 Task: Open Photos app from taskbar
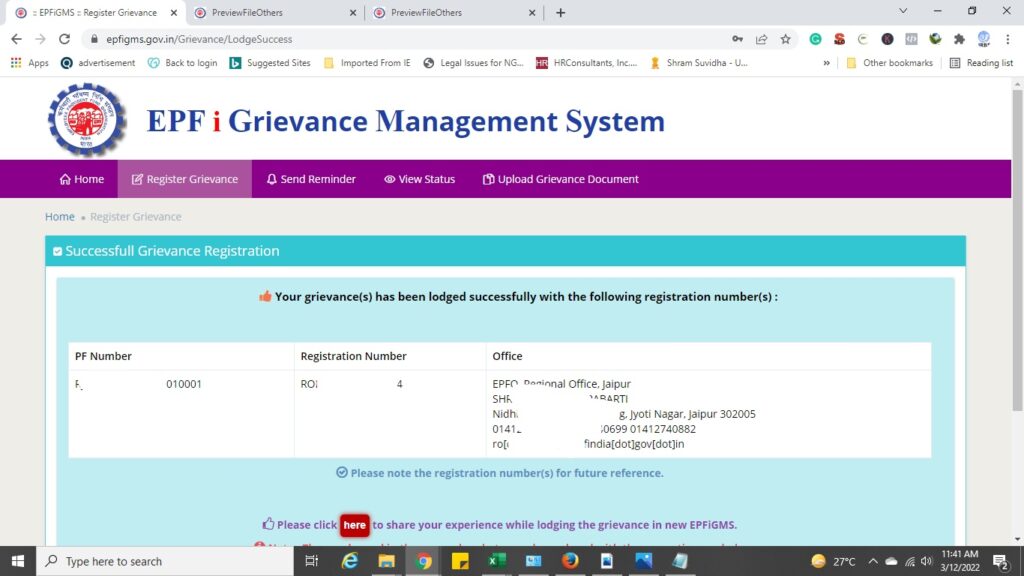[643, 561]
